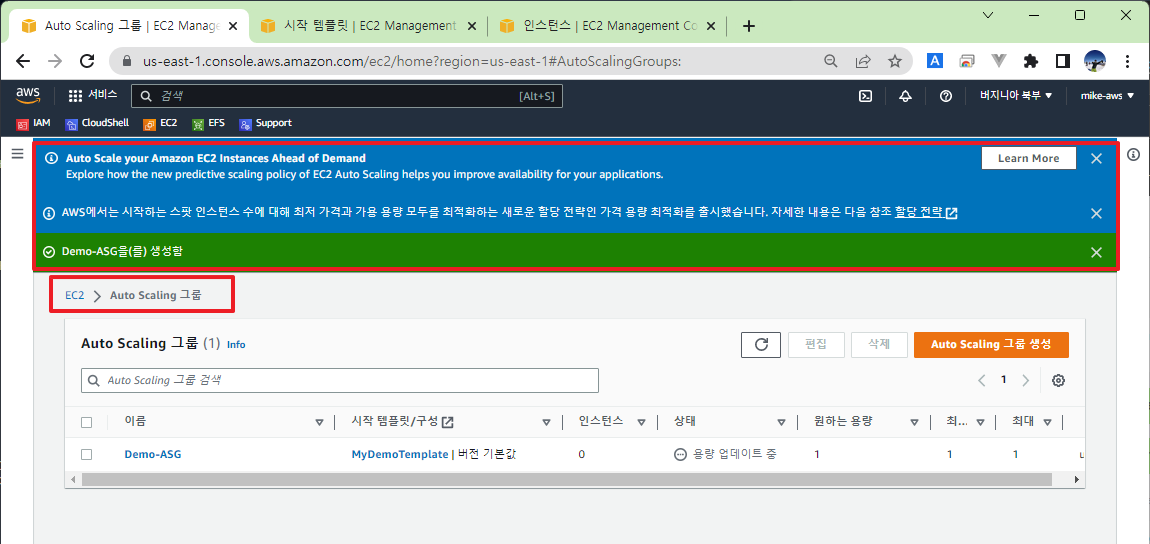This screenshot has width=1150, height=544.
Task: Open the help question mark icon
Action: pos(945,96)
